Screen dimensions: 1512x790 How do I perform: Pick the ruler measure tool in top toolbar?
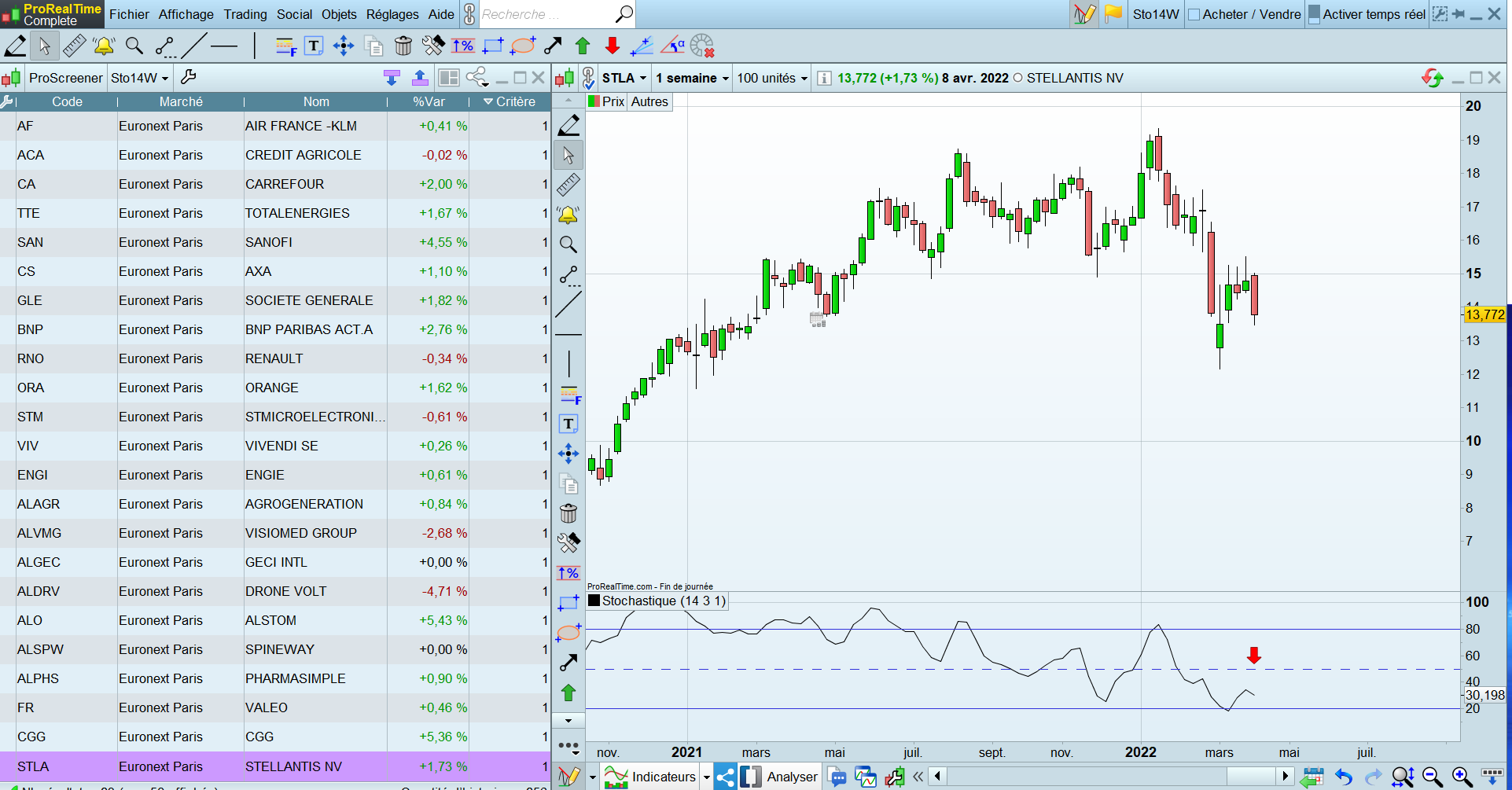pyautogui.click(x=75, y=46)
